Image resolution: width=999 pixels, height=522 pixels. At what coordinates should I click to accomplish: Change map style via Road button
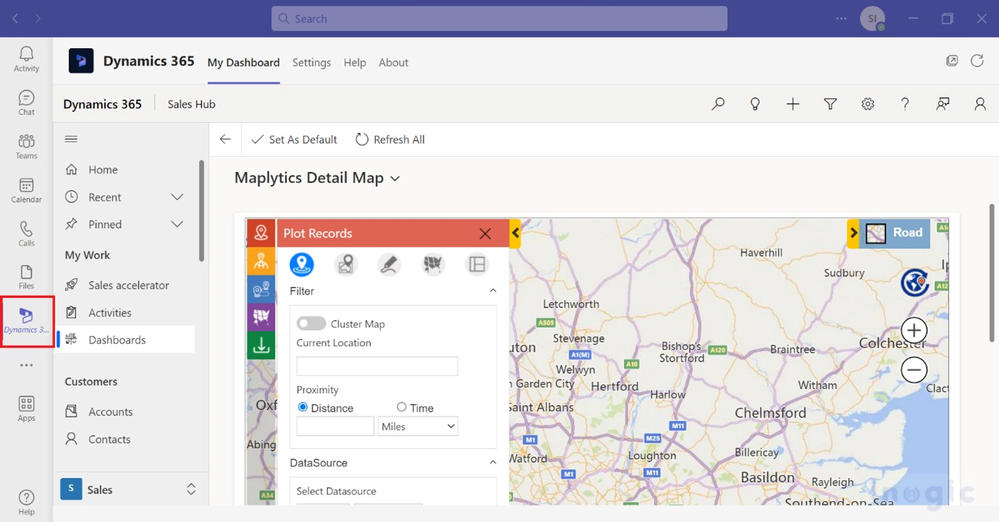point(895,233)
